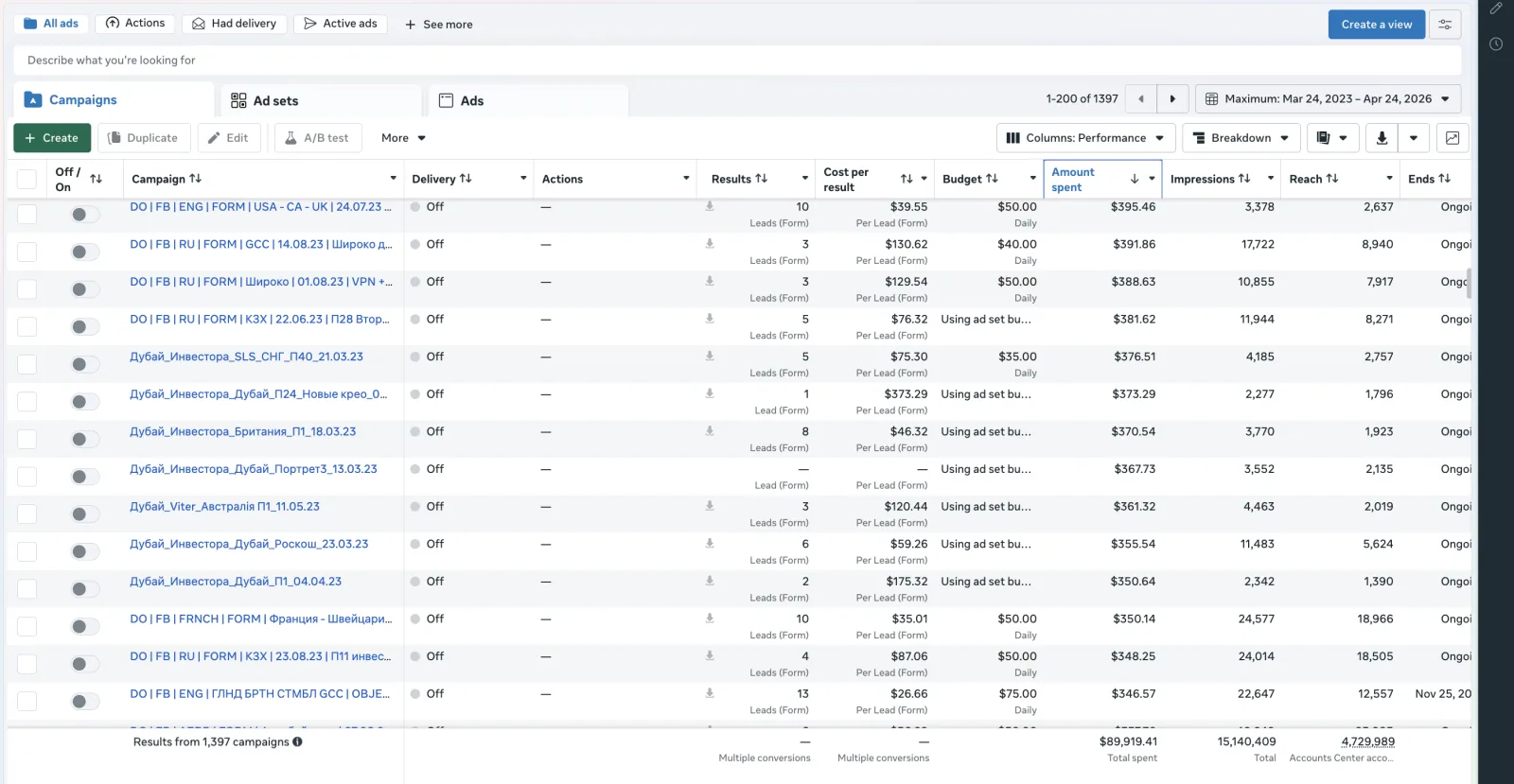Click the Duplicate button

[x=143, y=138]
